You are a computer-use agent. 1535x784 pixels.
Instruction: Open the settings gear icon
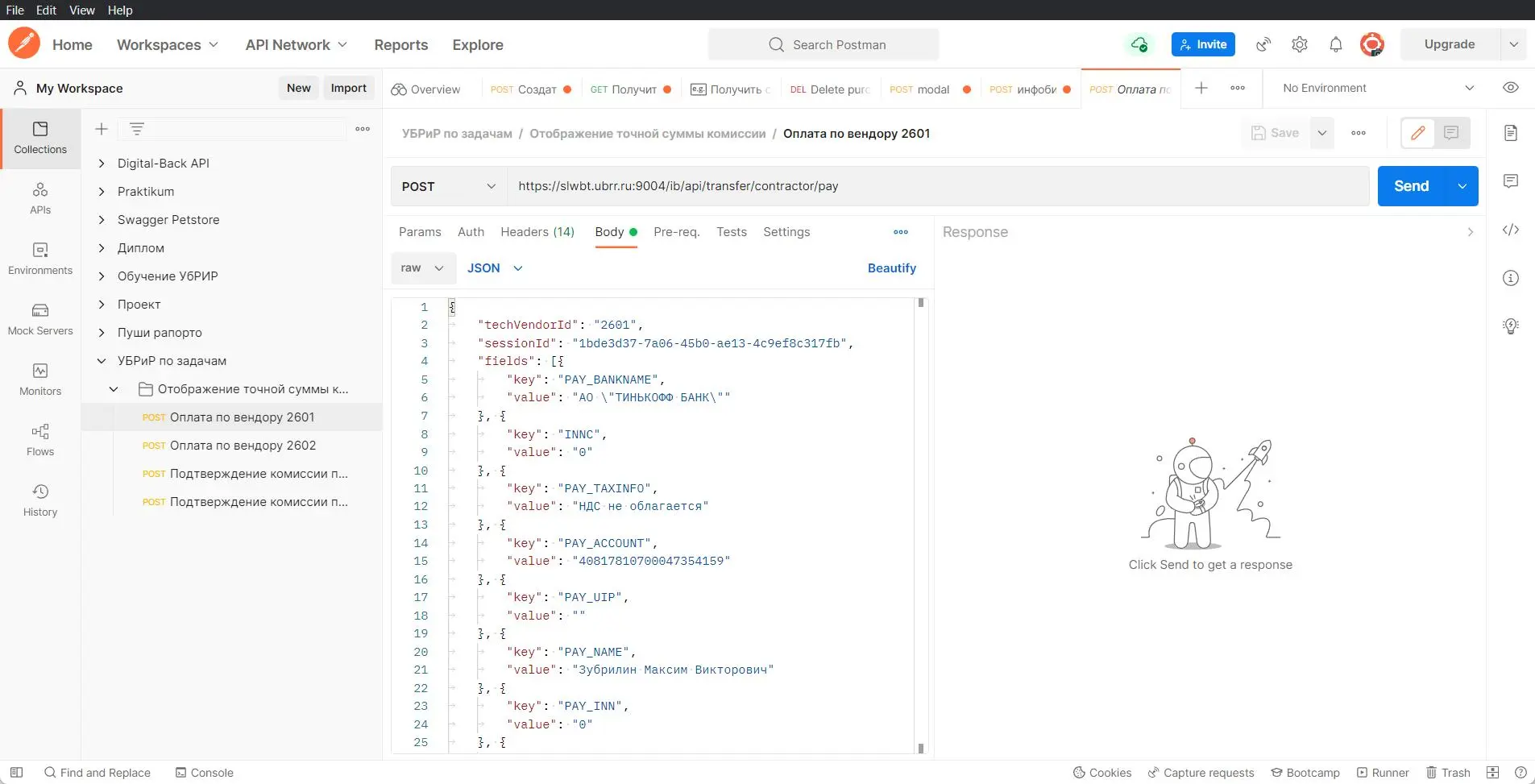click(1299, 45)
